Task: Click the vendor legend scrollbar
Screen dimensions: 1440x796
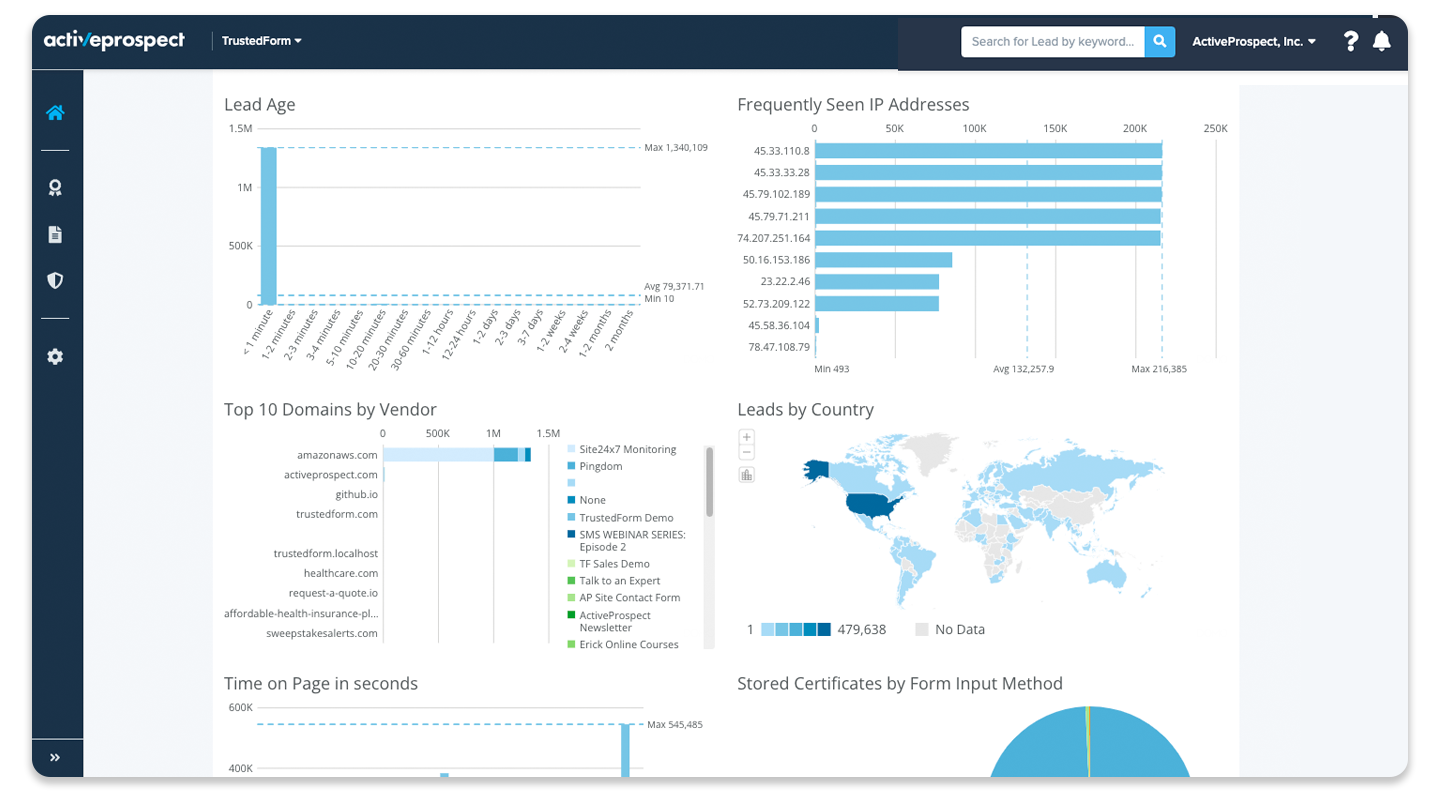Action: 710,482
